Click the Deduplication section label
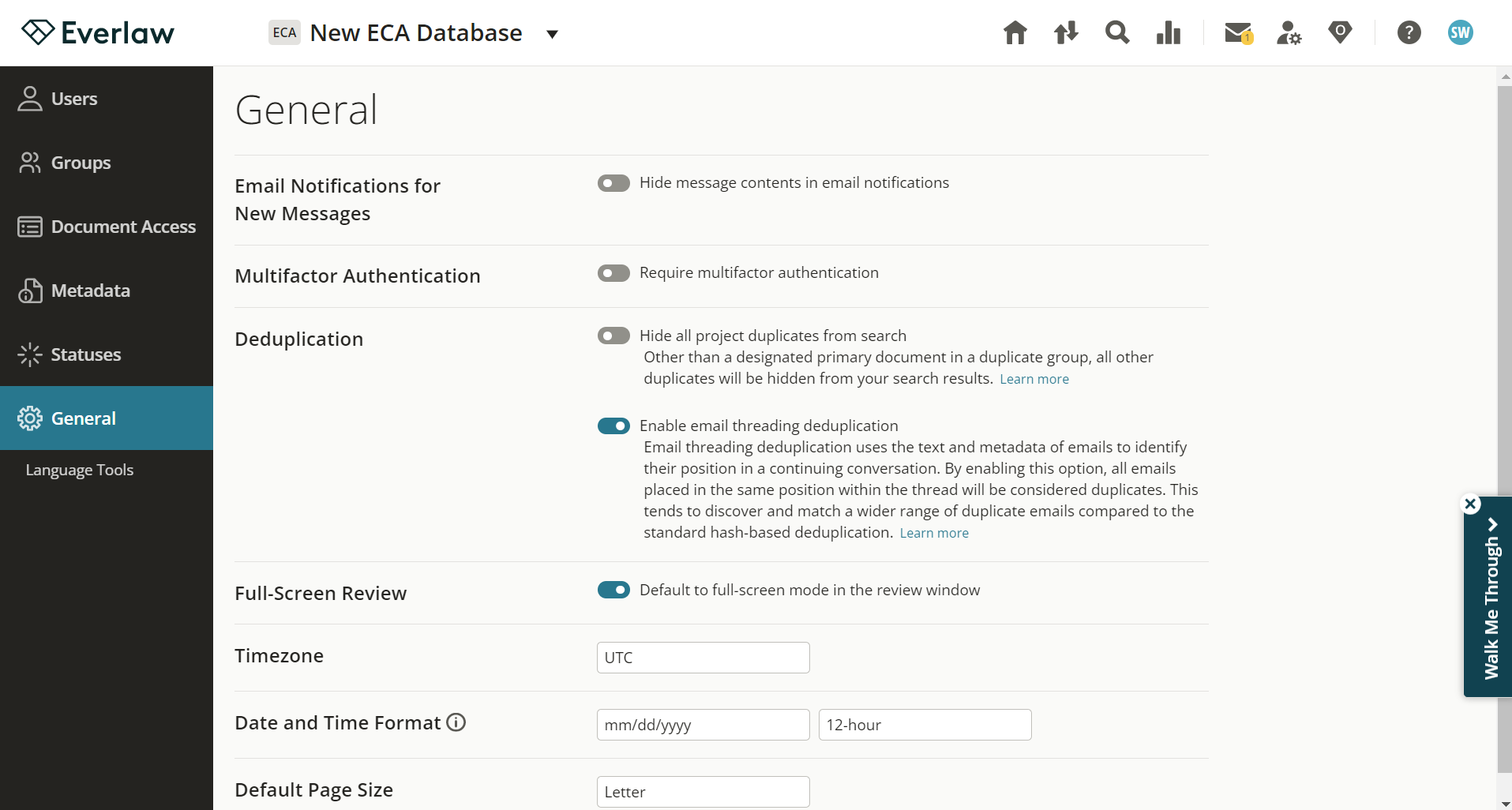The image size is (1512, 810). (x=299, y=339)
